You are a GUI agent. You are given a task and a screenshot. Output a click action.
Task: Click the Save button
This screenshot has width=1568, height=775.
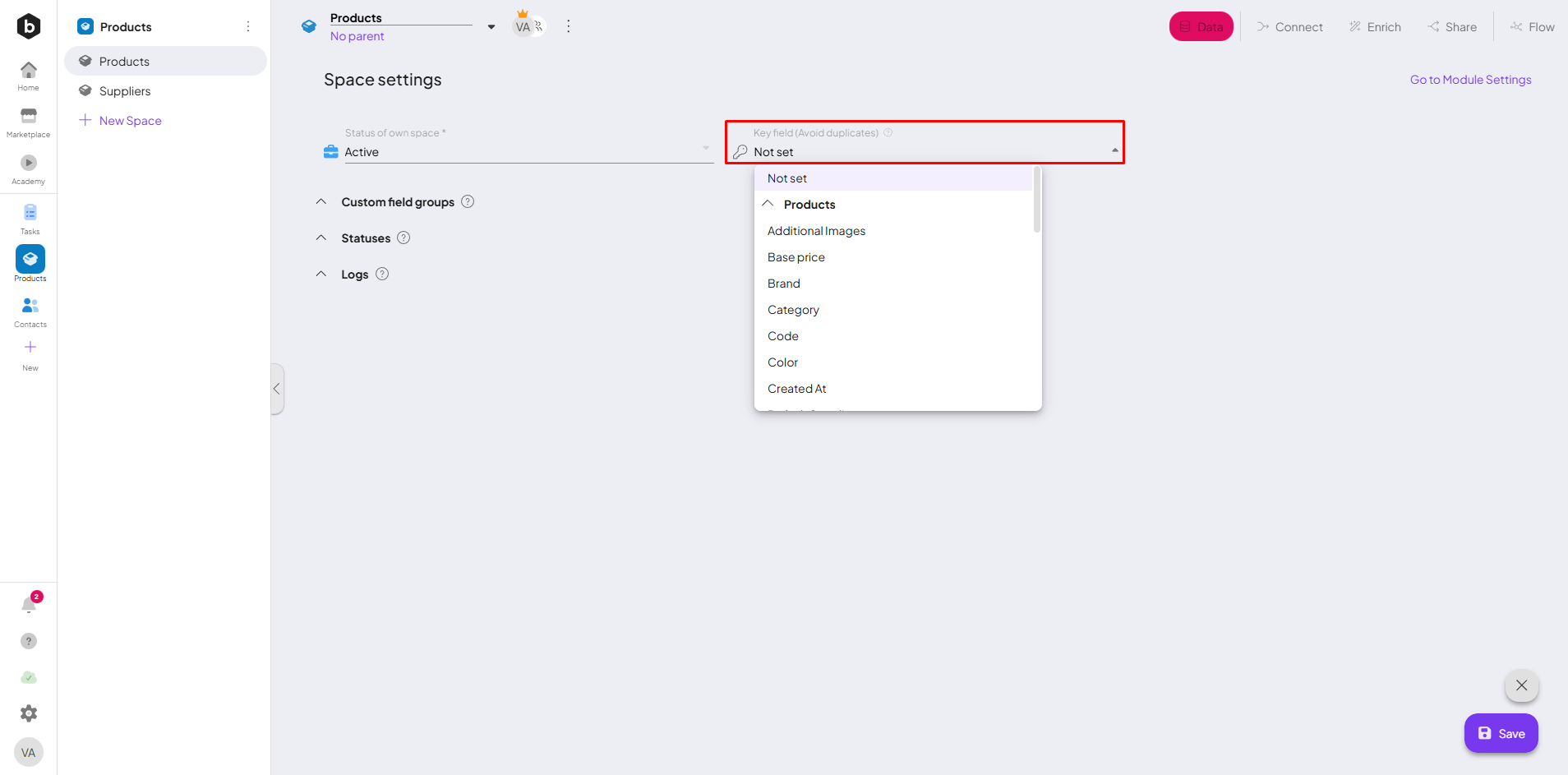(x=1501, y=733)
